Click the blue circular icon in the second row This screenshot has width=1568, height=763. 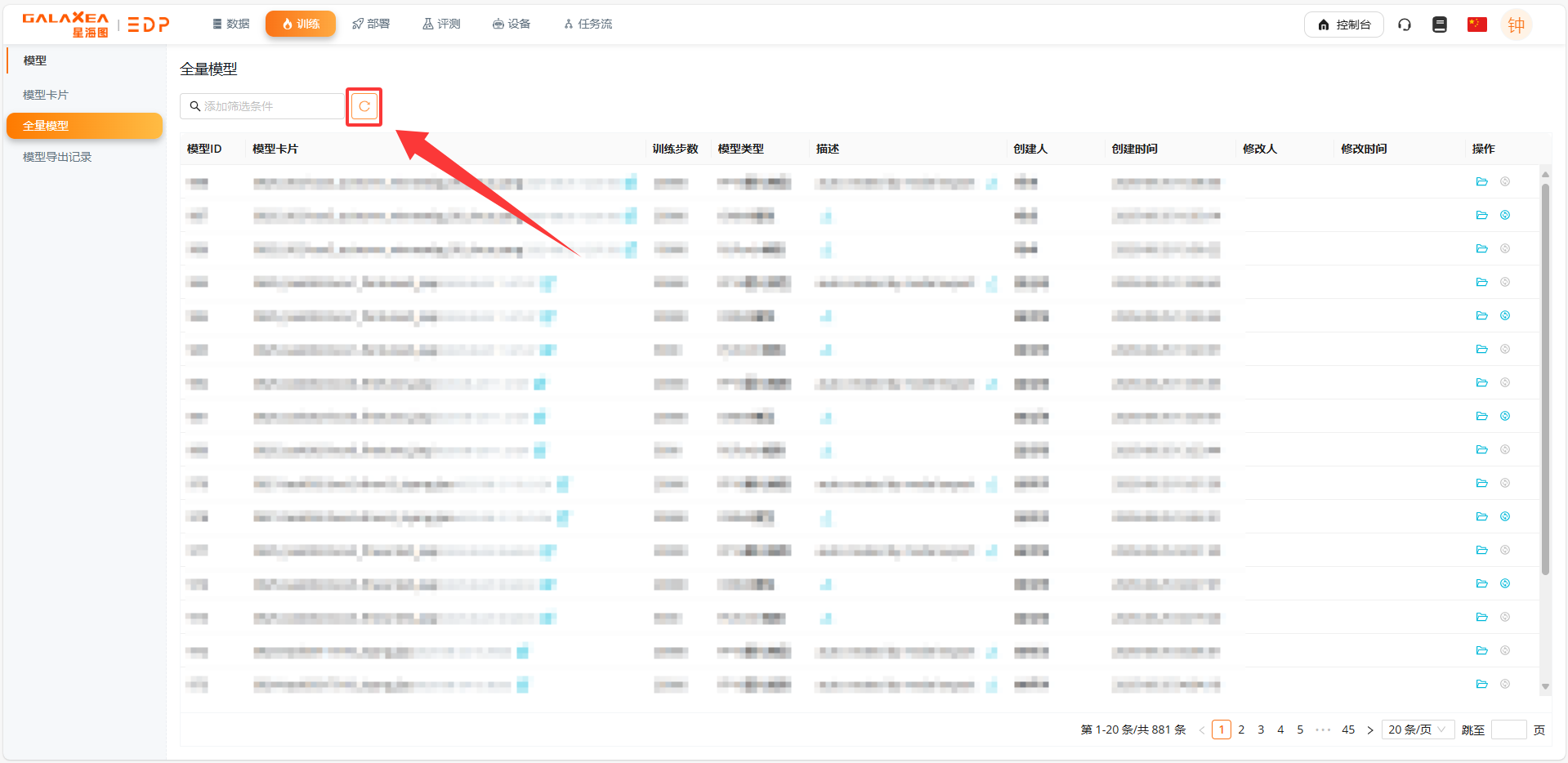pos(1504,215)
